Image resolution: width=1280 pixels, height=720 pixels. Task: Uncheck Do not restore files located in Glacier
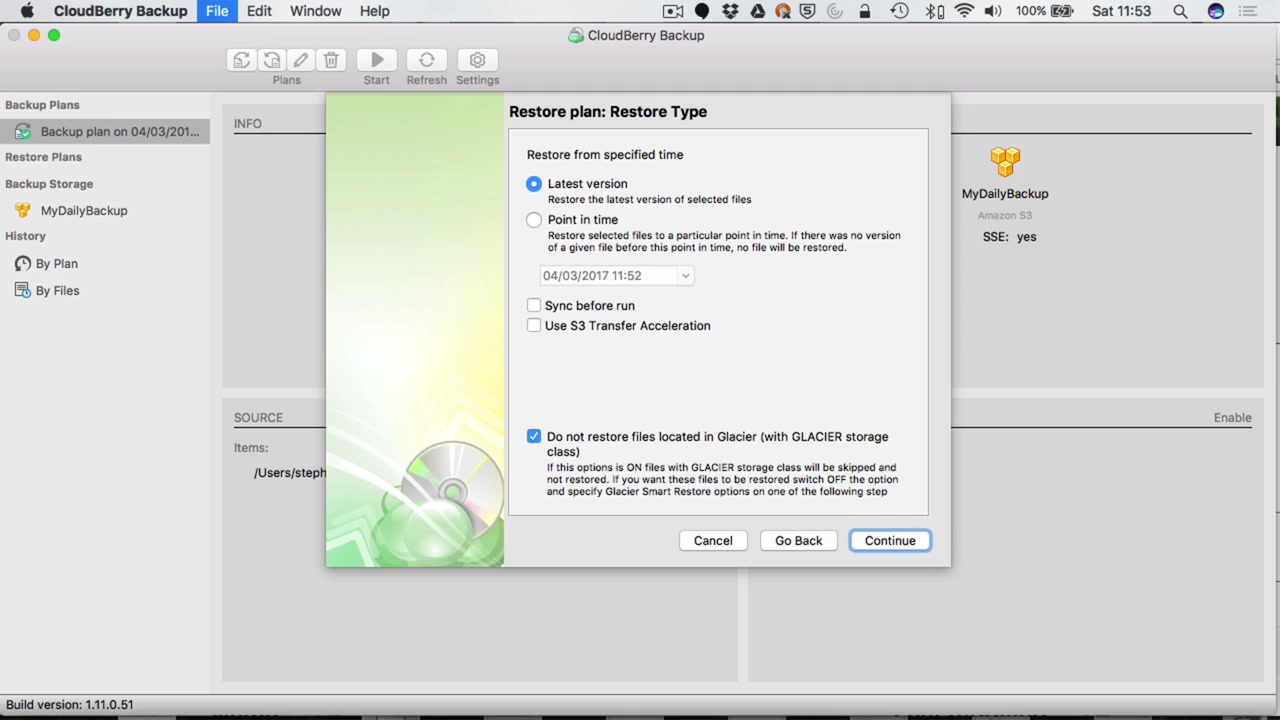534,436
